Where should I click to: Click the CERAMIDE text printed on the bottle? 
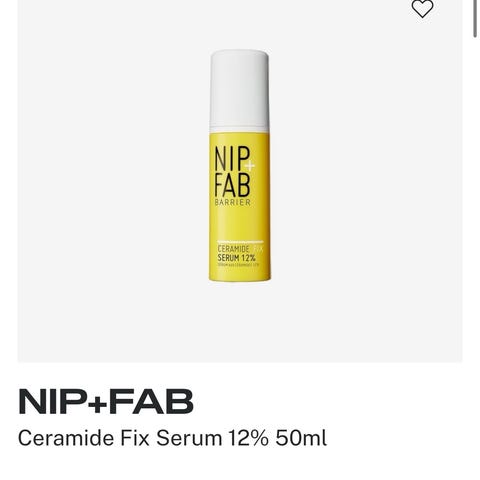tap(233, 249)
